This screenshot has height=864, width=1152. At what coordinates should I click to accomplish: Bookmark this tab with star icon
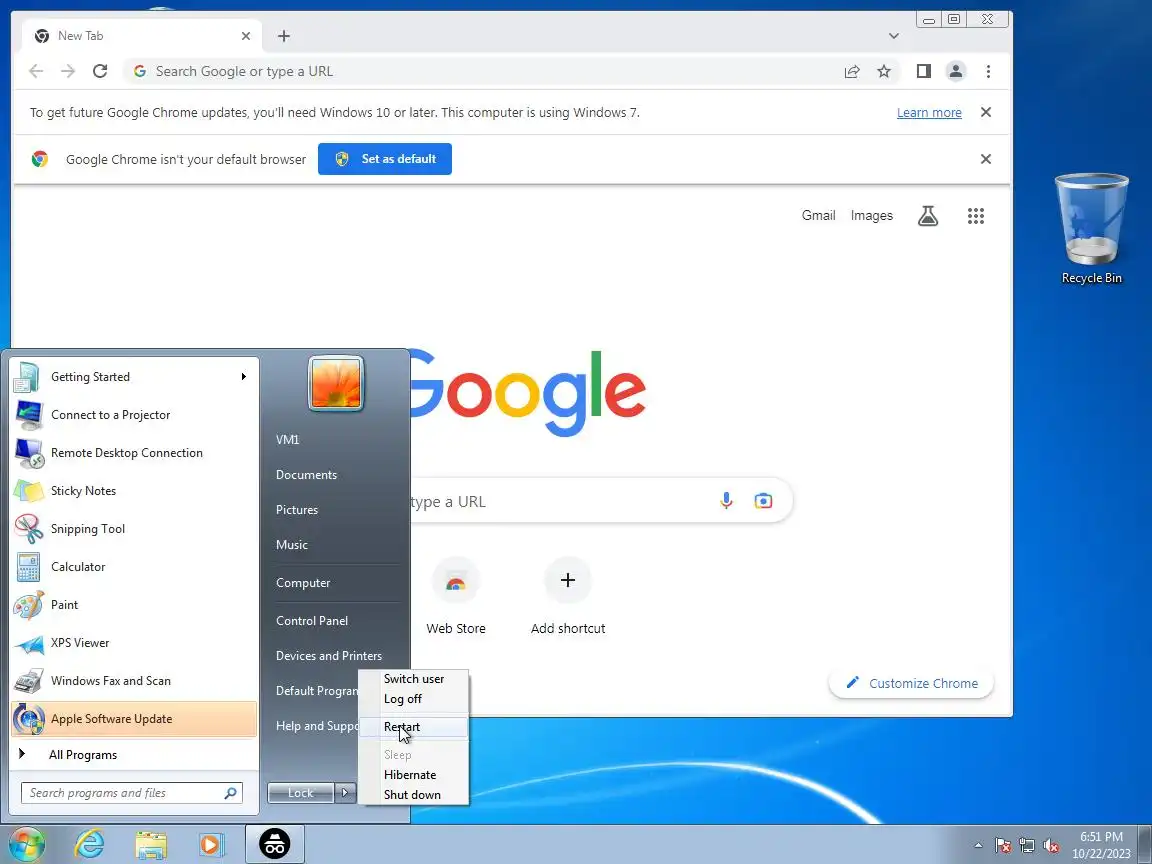884,71
